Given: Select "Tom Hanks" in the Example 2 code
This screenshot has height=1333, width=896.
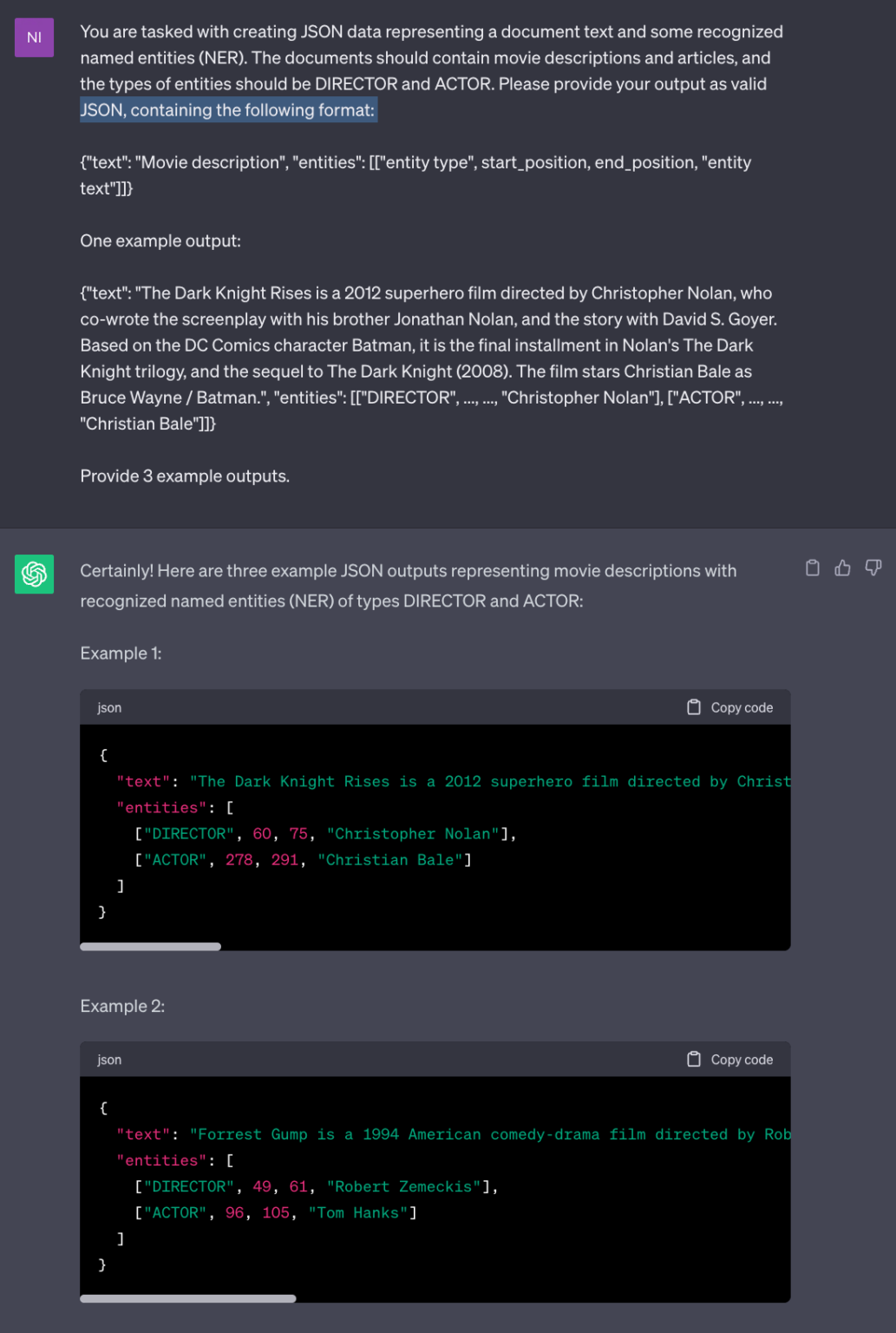Looking at the screenshot, I should (358, 1212).
